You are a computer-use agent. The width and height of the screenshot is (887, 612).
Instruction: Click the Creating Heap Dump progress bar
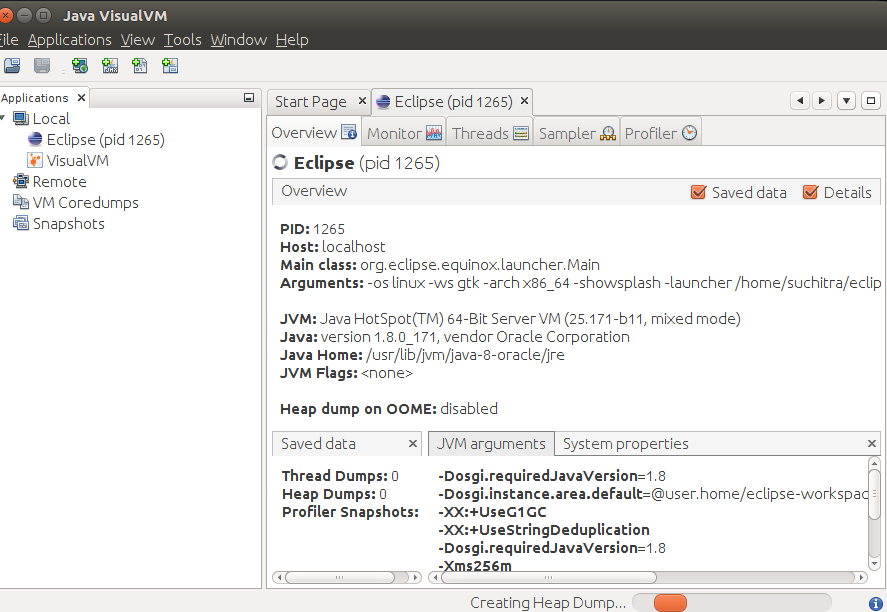731,602
